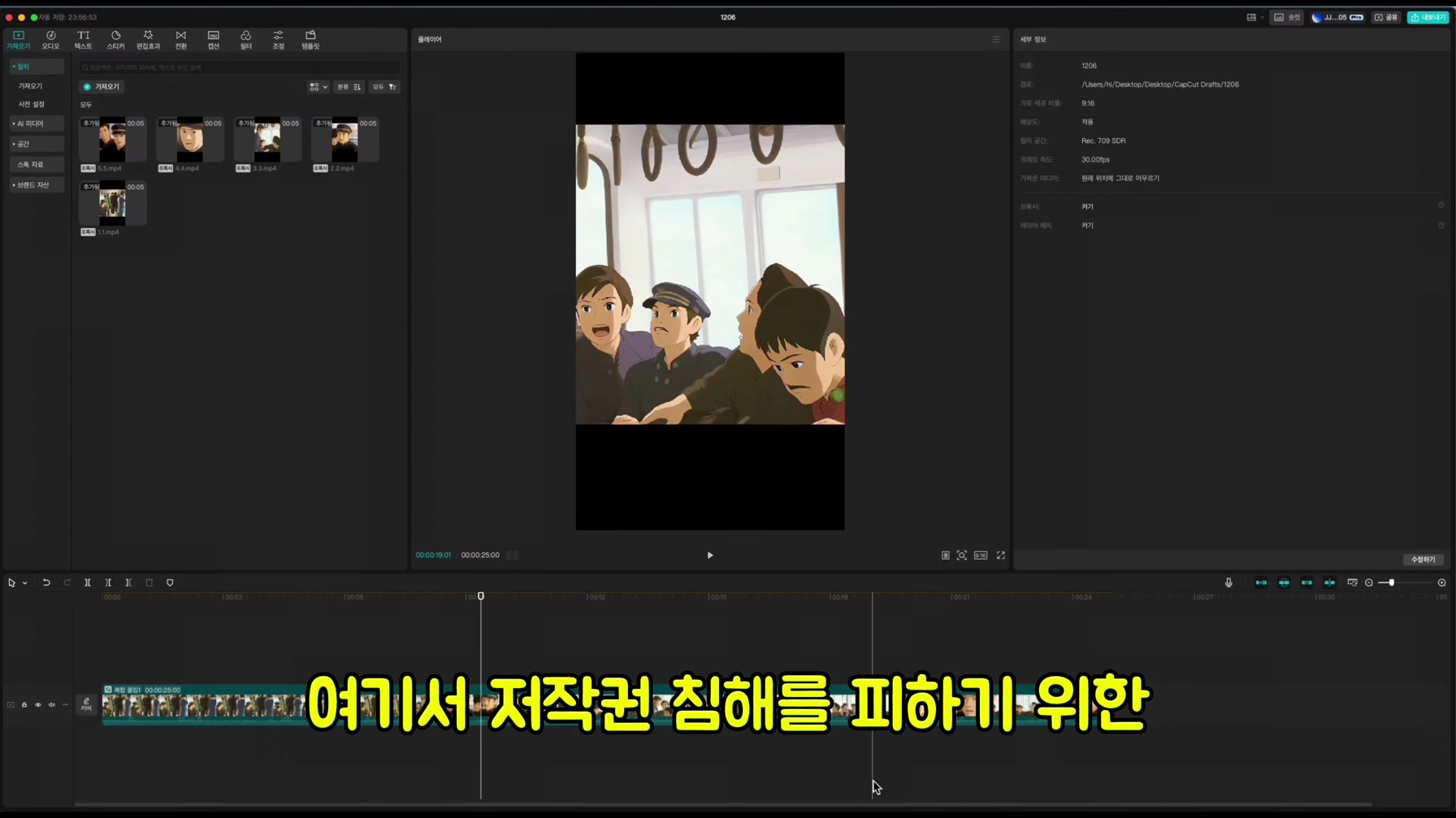1456x818 pixels.
Task: Toggle main track magnet
Action: [x=1261, y=583]
